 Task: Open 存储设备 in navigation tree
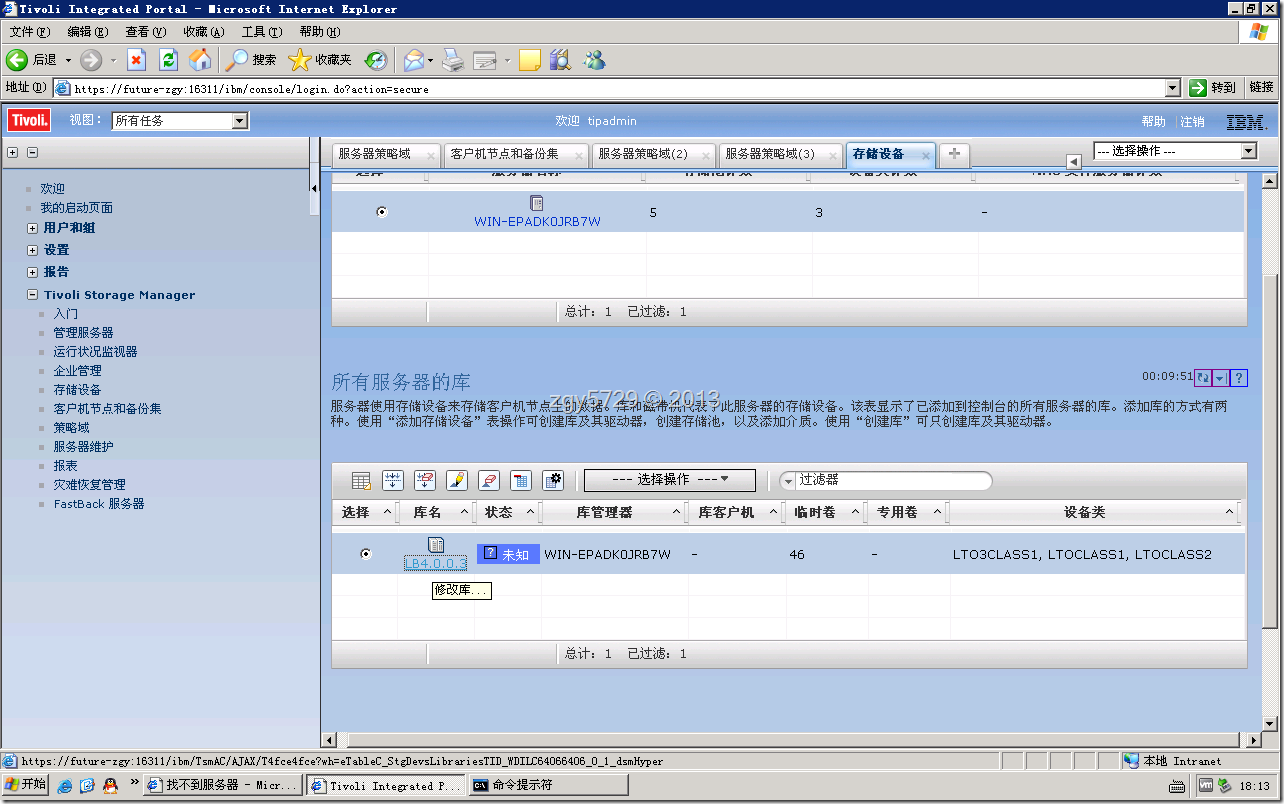point(77,390)
